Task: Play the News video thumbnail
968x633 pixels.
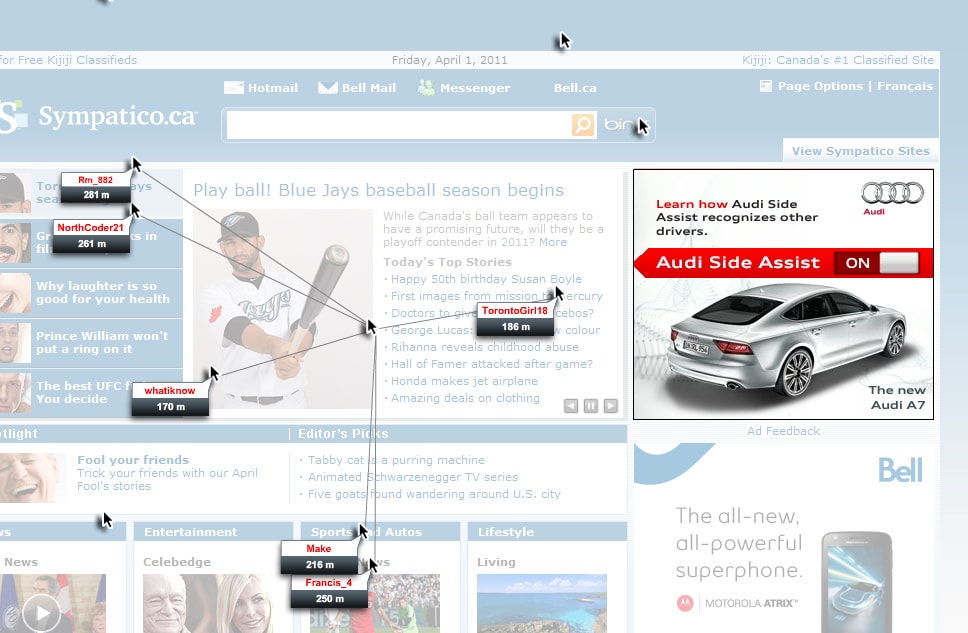Action: point(42,613)
